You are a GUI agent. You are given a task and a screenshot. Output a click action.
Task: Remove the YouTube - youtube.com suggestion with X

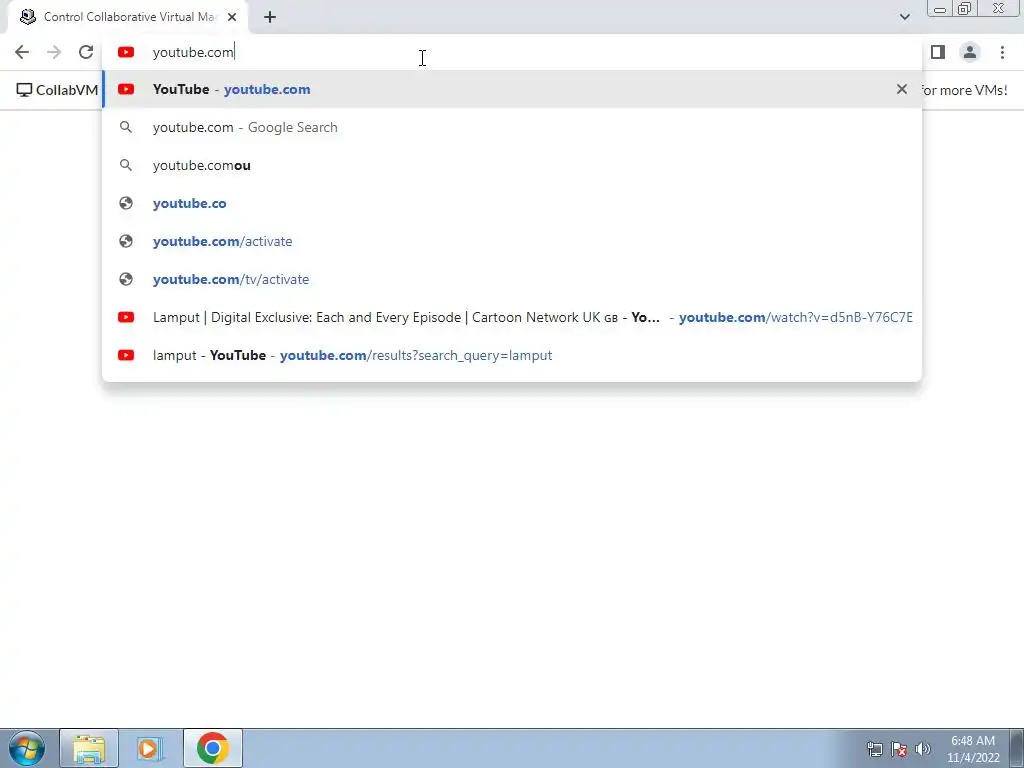click(x=902, y=89)
